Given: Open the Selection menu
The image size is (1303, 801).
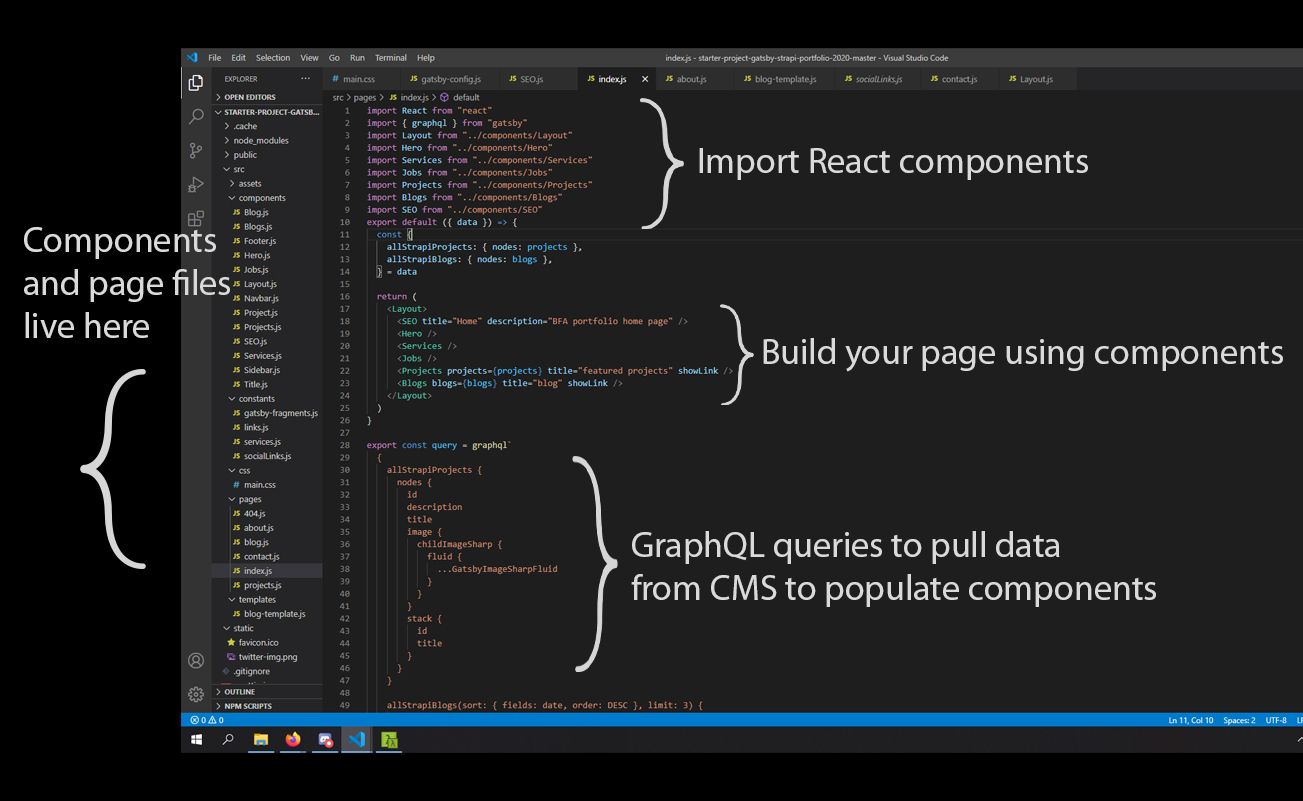Looking at the screenshot, I should click(x=273, y=58).
